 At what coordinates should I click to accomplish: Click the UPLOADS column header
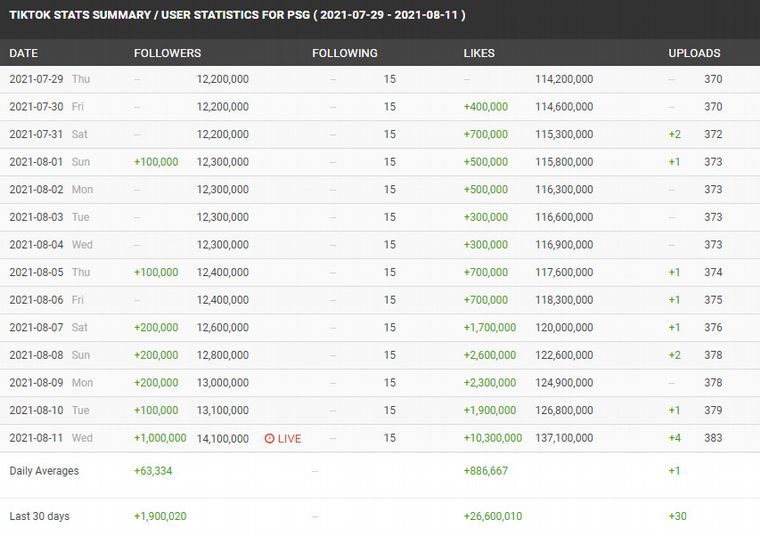click(x=694, y=53)
